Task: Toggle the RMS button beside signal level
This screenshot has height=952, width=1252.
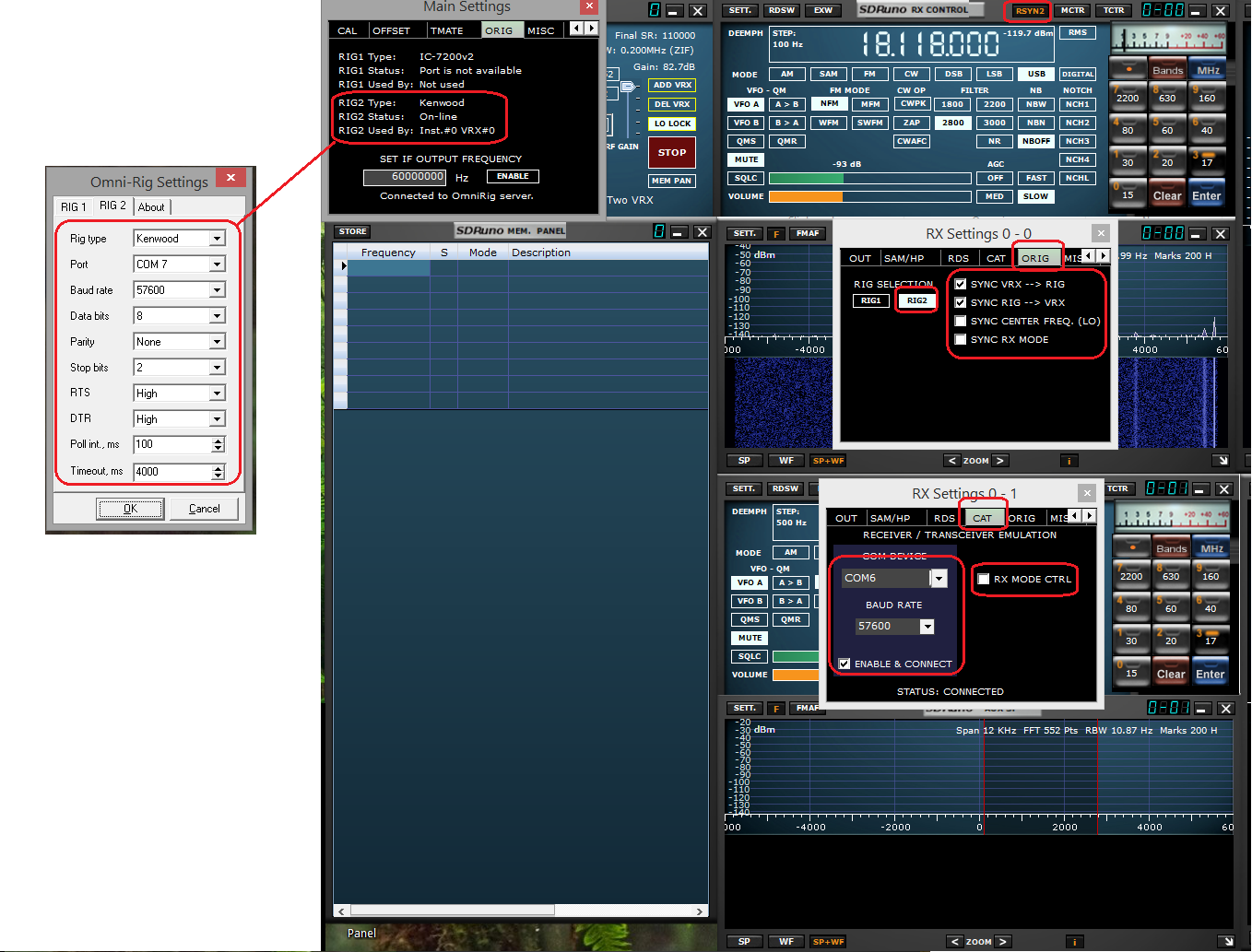Action: coord(1078,32)
